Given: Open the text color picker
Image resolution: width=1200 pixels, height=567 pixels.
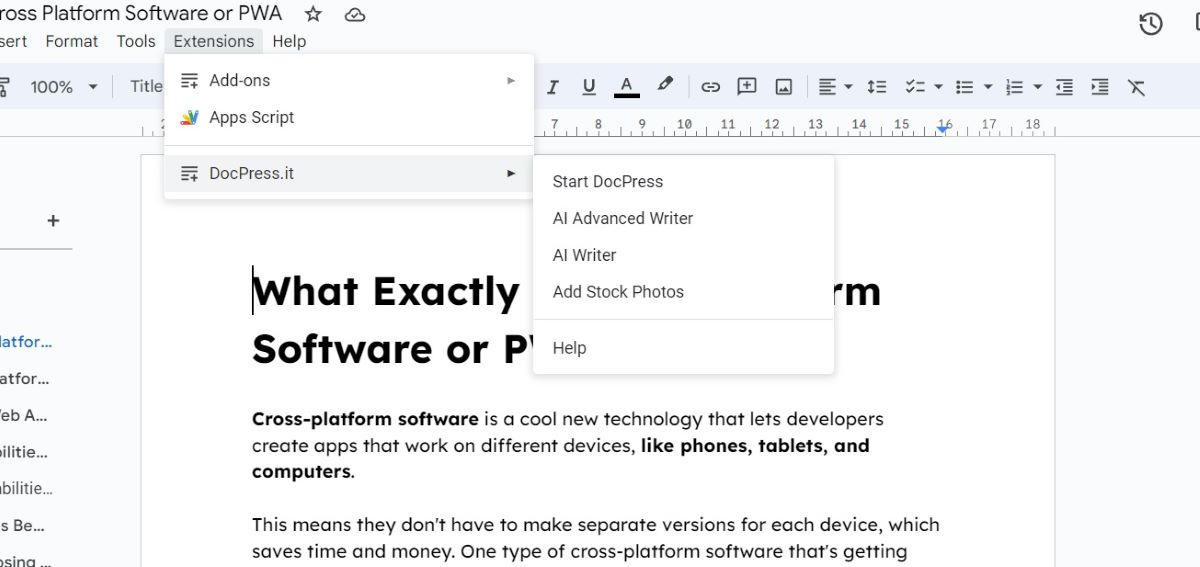Looking at the screenshot, I should point(626,87).
